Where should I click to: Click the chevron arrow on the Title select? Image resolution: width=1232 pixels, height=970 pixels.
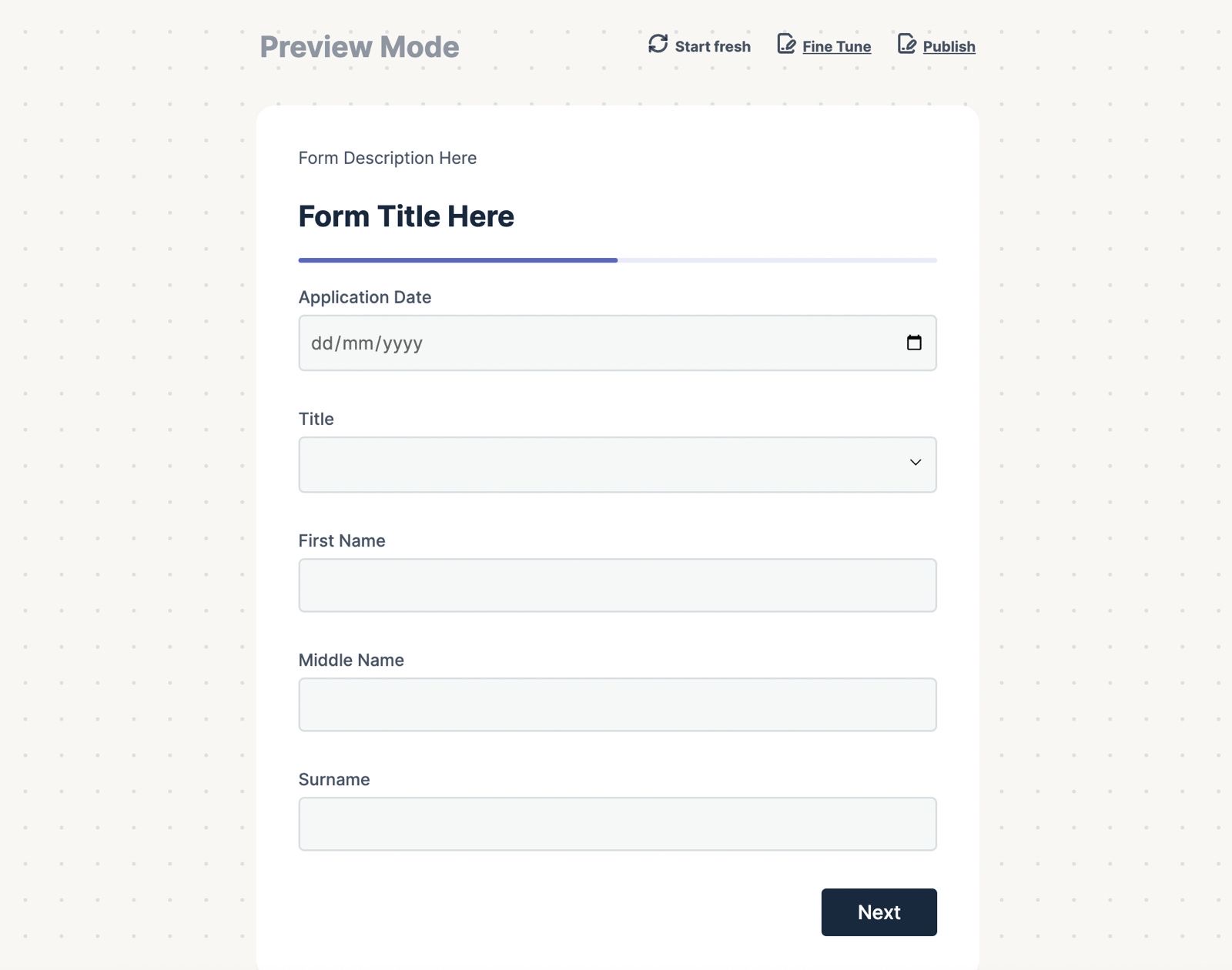[x=916, y=463]
